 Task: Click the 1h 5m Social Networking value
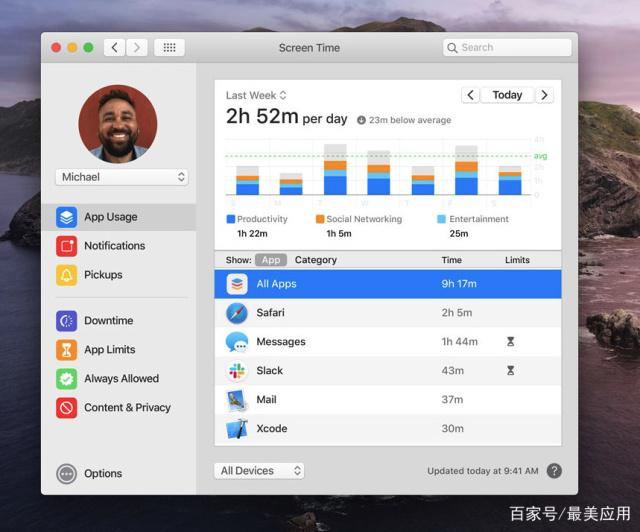click(x=339, y=234)
